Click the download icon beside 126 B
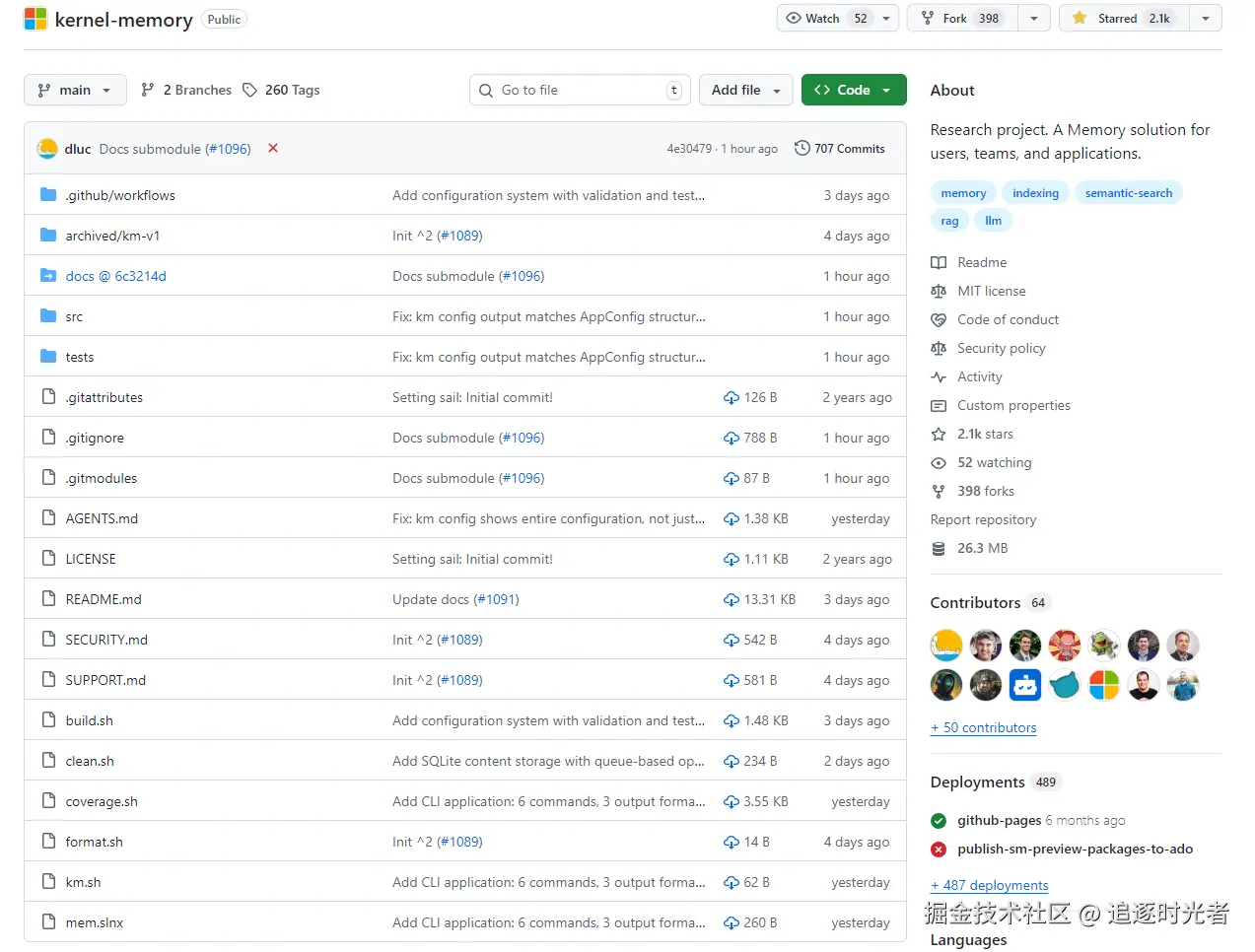This screenshot has height=952, width=1255. 732,397
